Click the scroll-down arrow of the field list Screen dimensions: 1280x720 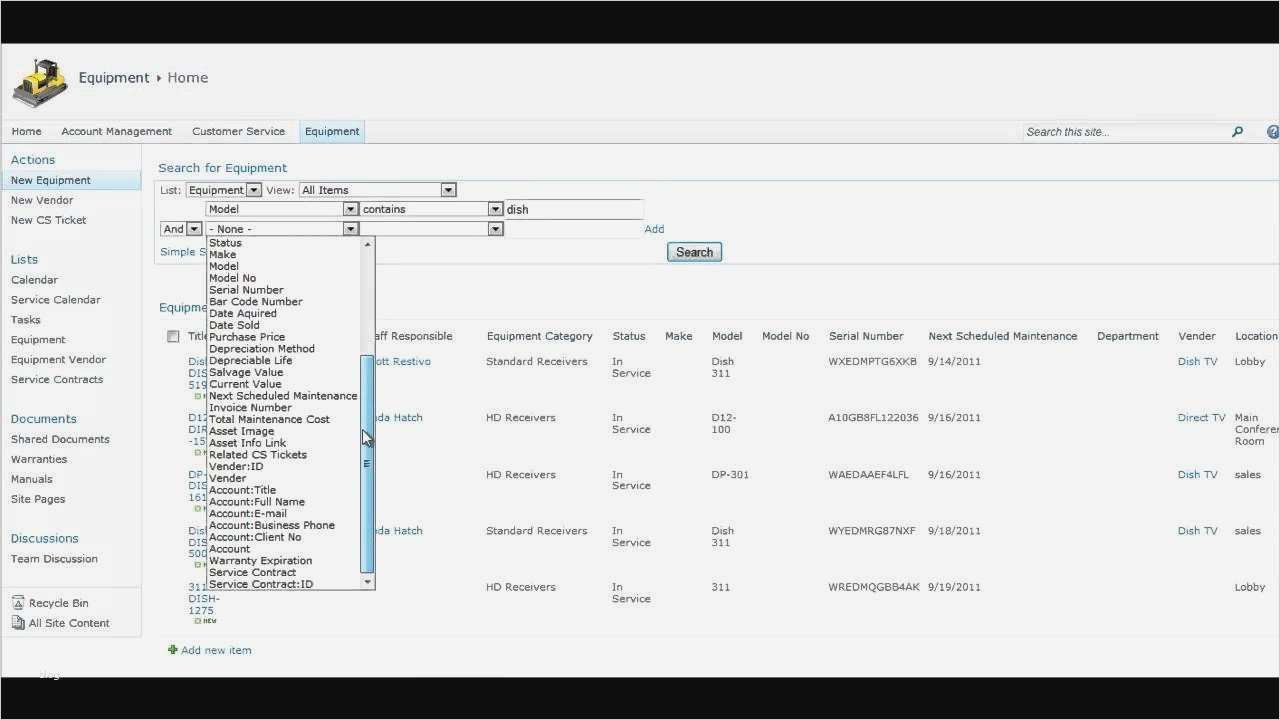point(367,582)
